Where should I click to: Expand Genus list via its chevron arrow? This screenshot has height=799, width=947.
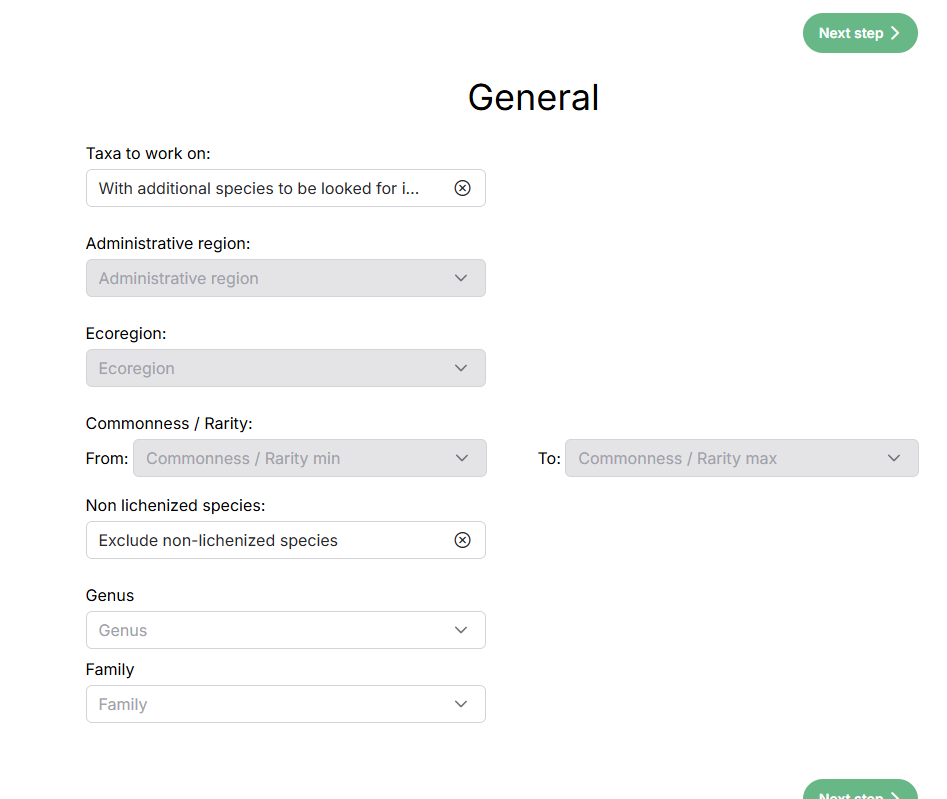[x=461, y=630]
